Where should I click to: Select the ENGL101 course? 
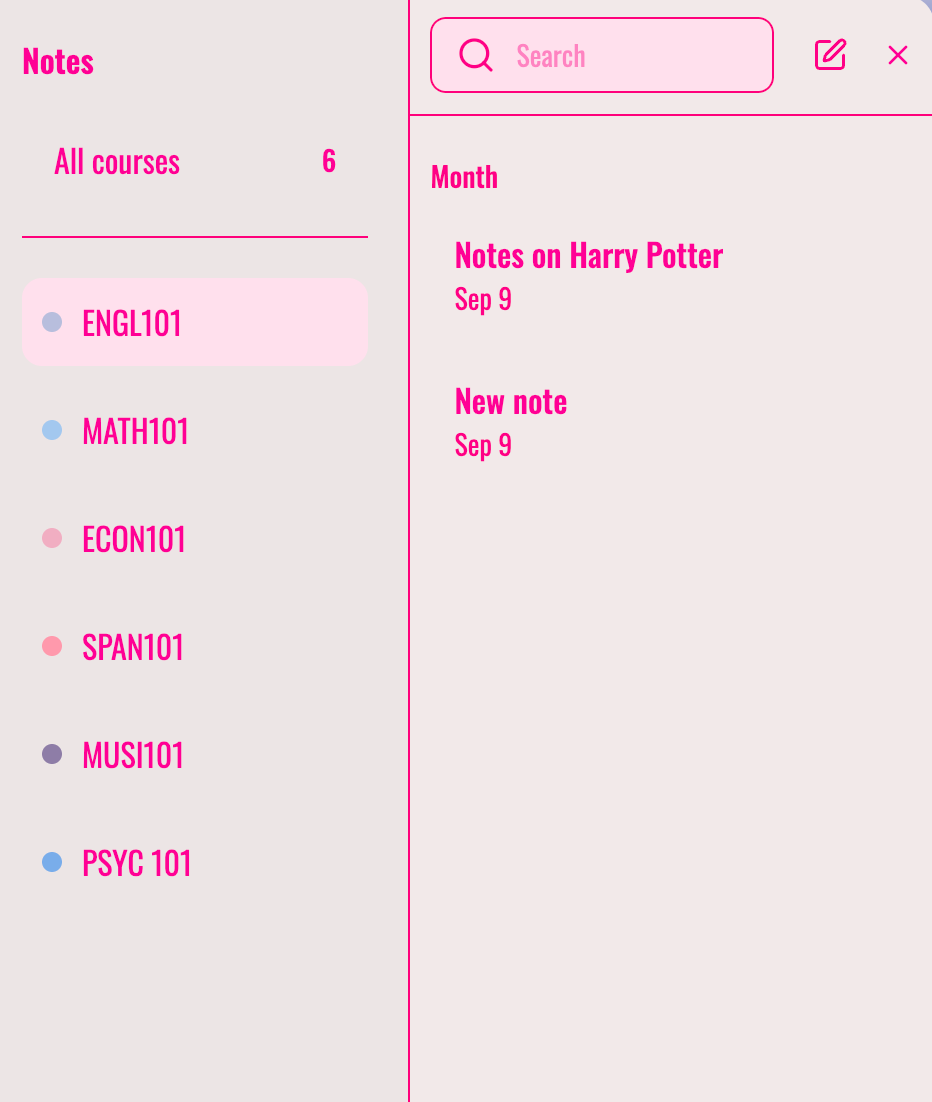coord(195,322)
